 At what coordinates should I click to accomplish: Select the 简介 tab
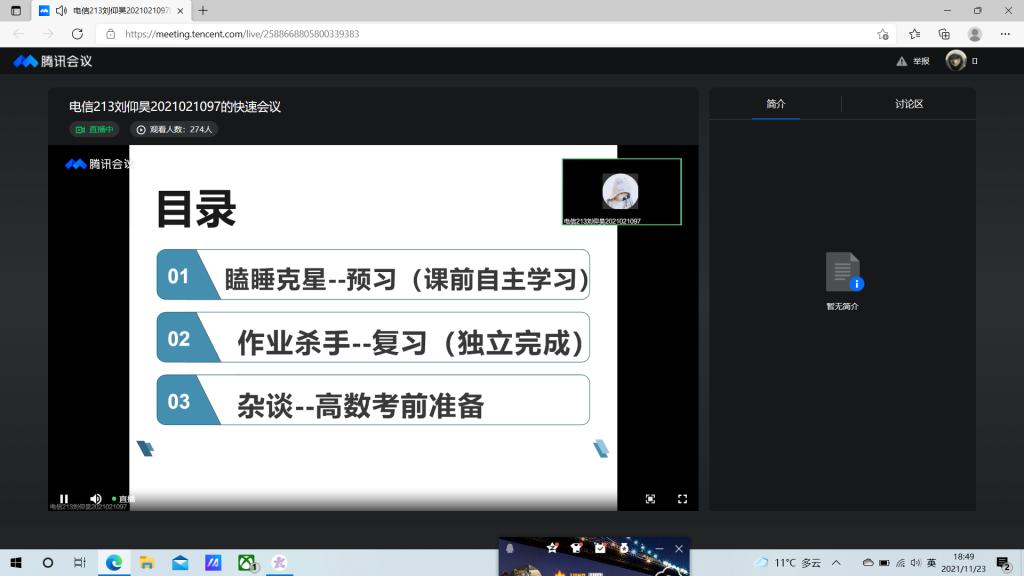776,104
